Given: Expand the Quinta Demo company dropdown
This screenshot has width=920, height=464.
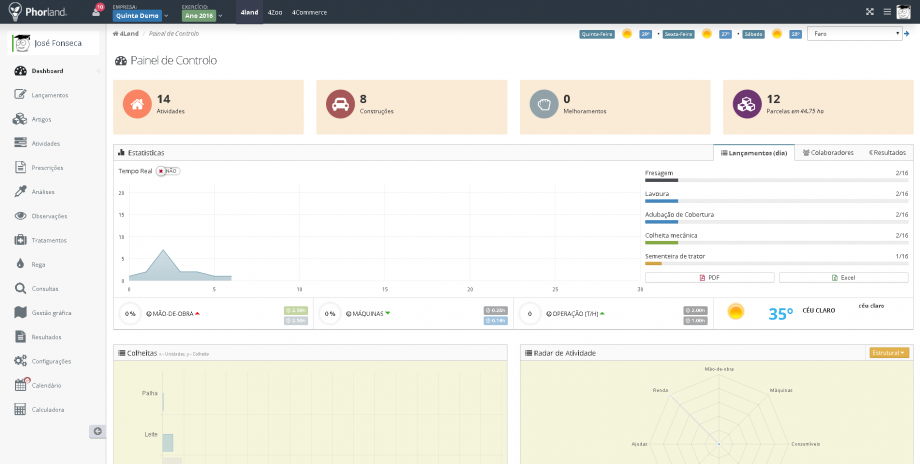Looking at the screenshot, I should 141,16.
